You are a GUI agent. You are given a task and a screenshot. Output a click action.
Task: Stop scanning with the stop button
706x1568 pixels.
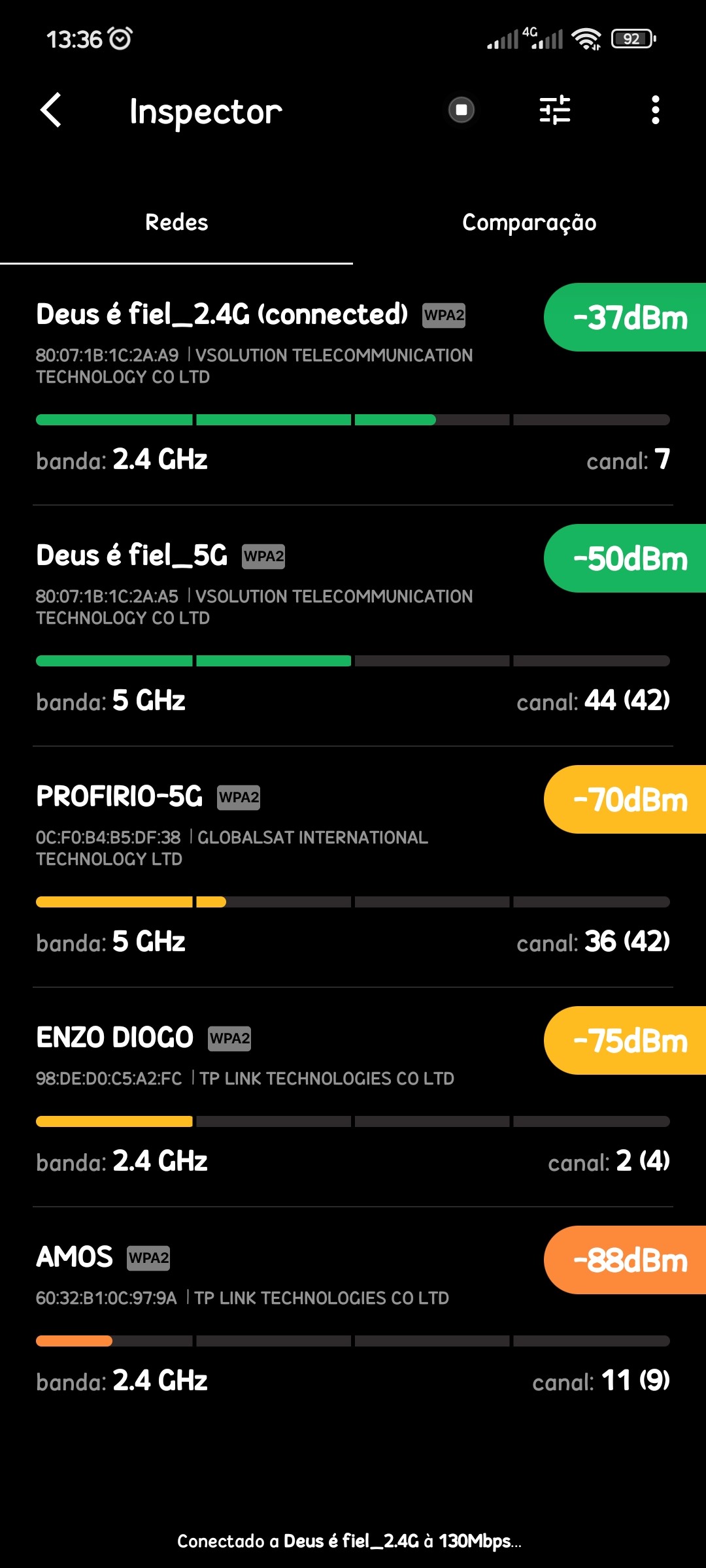click(462, 110)
